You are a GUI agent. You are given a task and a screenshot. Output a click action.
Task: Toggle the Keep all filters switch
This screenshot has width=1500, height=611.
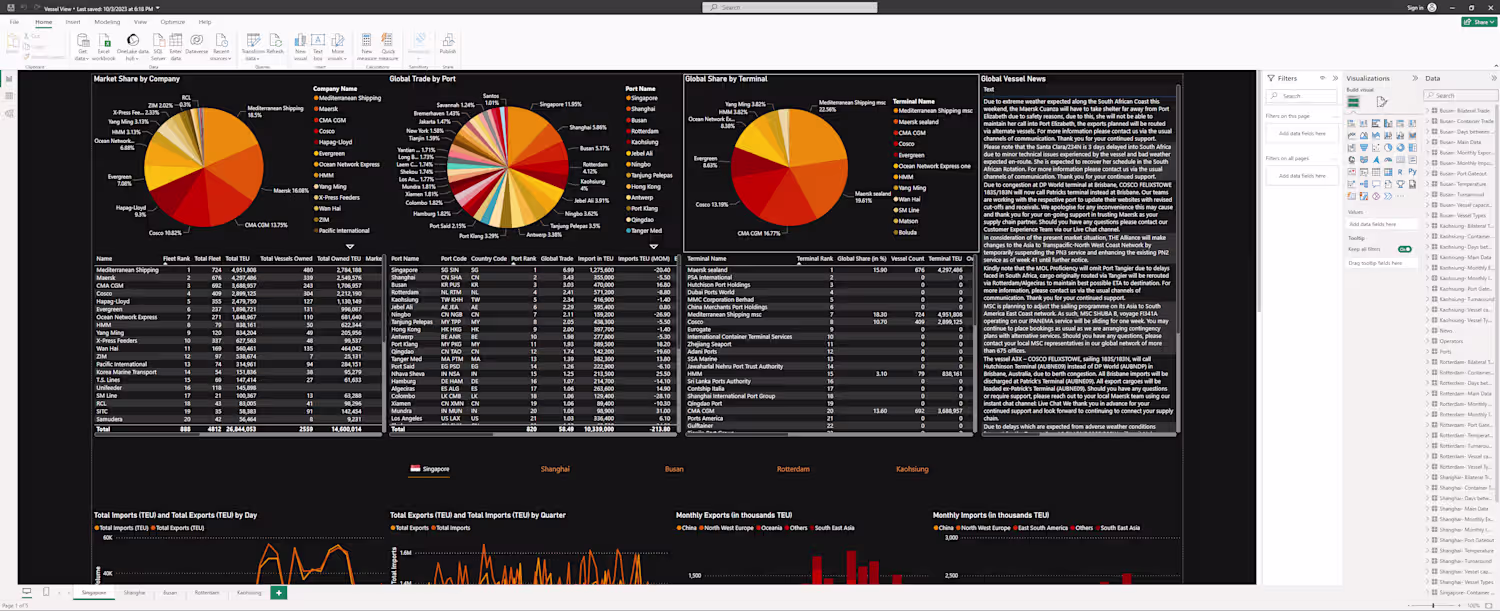tap(1405, 249)
